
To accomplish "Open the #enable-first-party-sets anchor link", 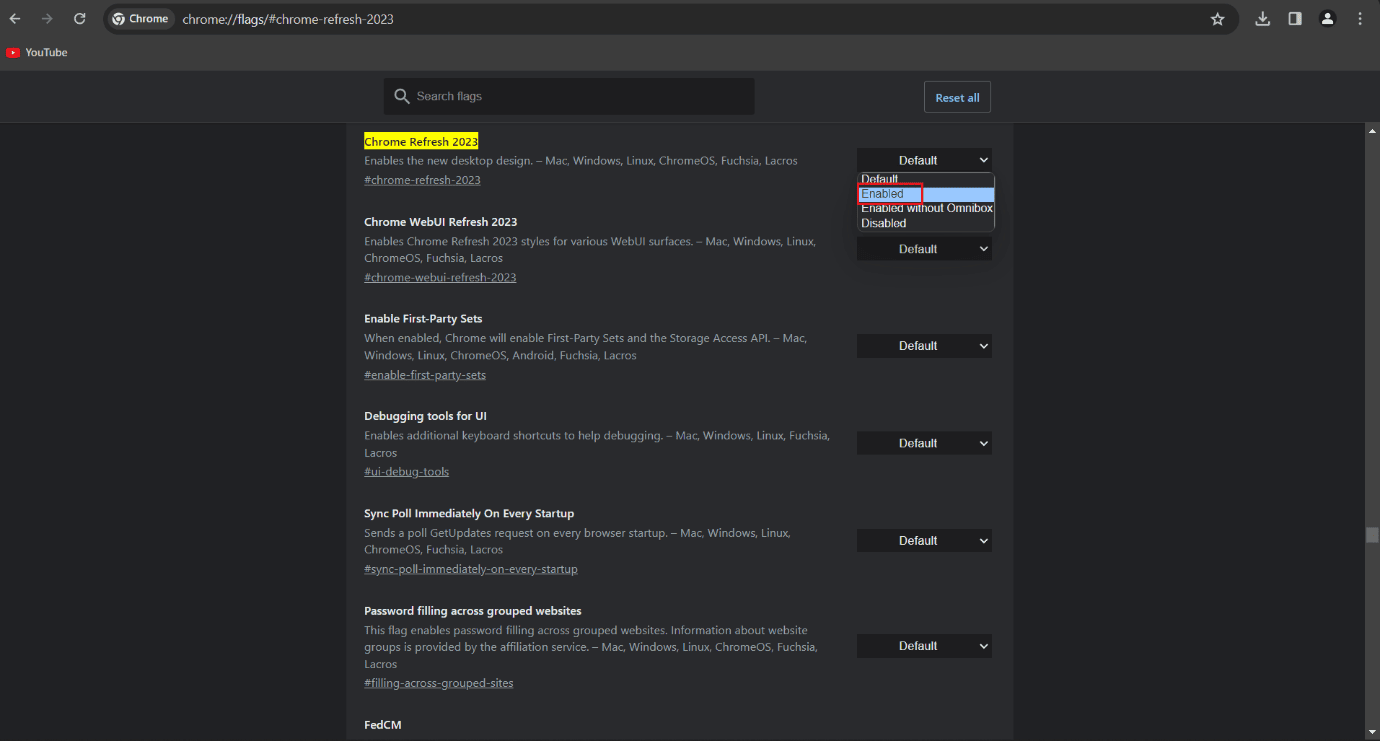I will coord(425,375).
